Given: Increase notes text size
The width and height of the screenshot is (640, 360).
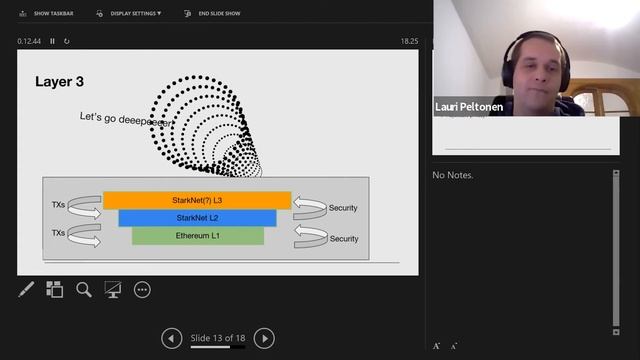Looking at the screenshot, I should [436, 346].
